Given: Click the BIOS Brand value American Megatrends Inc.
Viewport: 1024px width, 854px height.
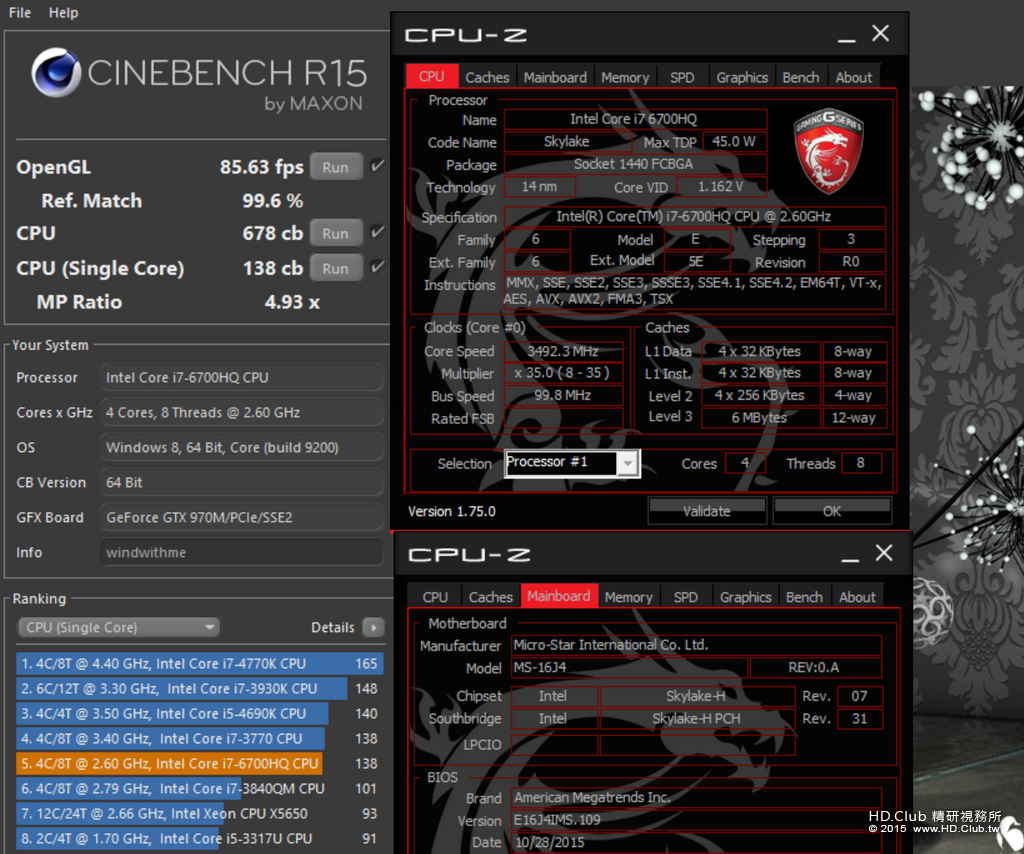Looking at the screenshot, I should 696,797.
